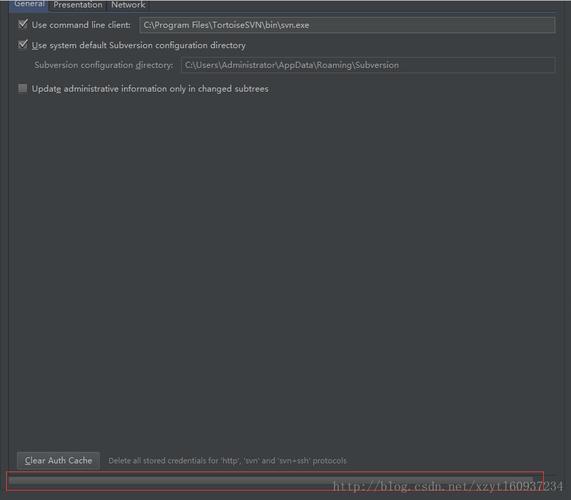Click the 'Subversion configuration directory:' label
Viewport: 571px width, 500px height.
pos(103,65)
